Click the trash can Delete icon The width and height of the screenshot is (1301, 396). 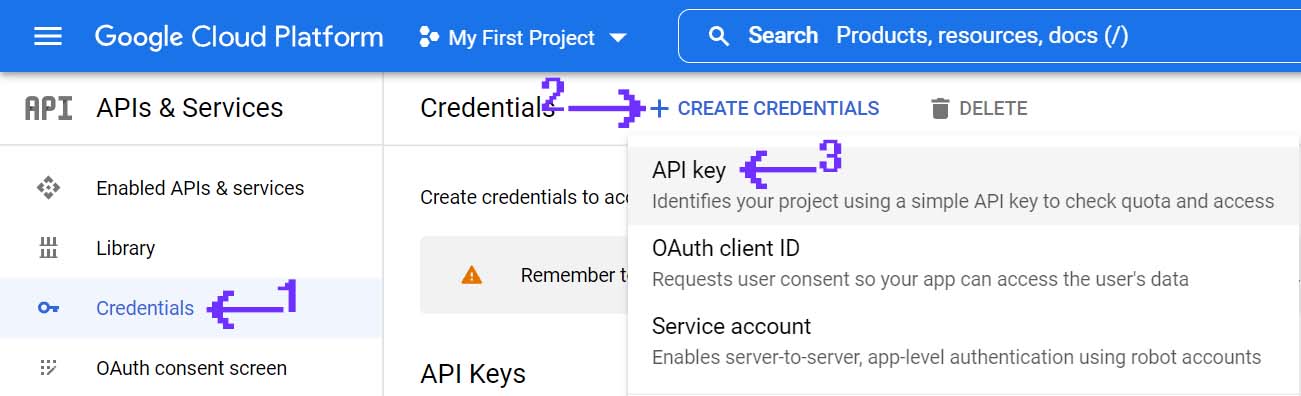point(939,108)
